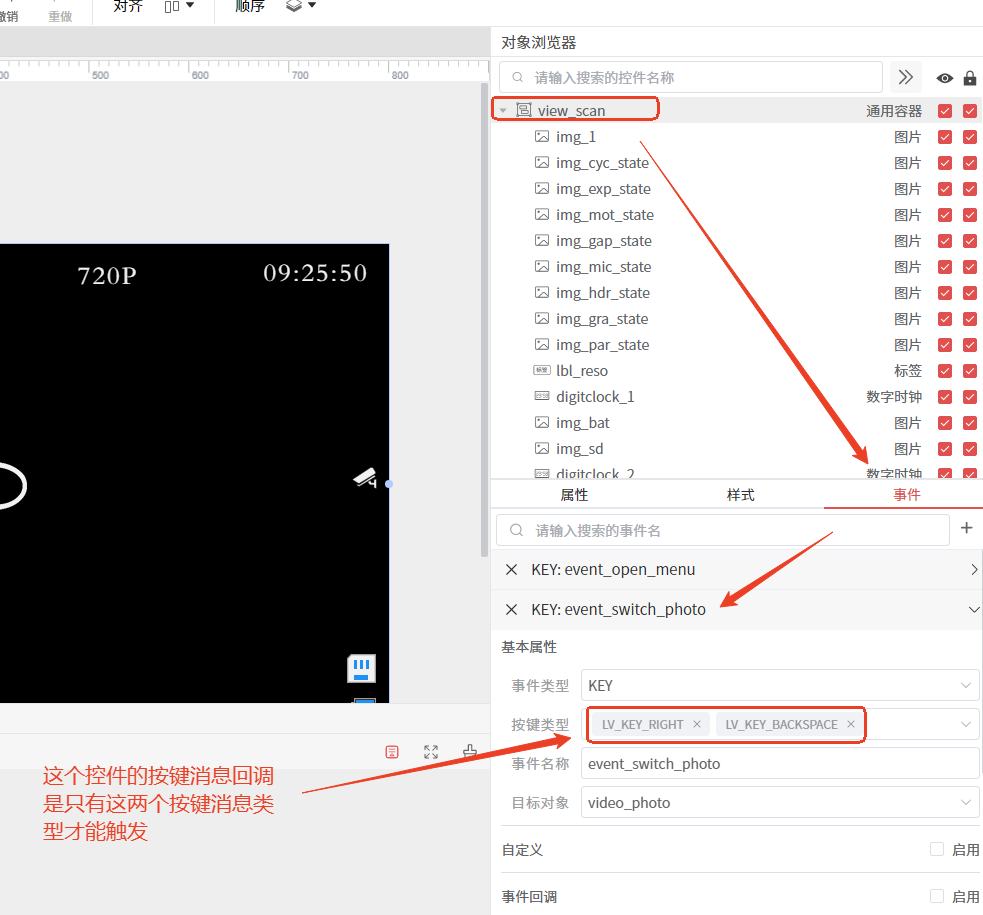Switch to the 样式 tab

(740, 494)
